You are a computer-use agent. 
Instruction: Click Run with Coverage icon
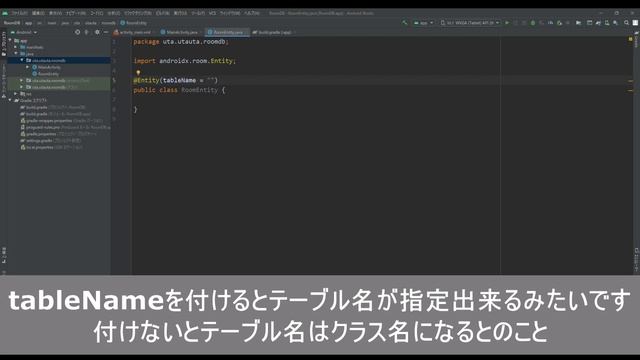point(542,23)
